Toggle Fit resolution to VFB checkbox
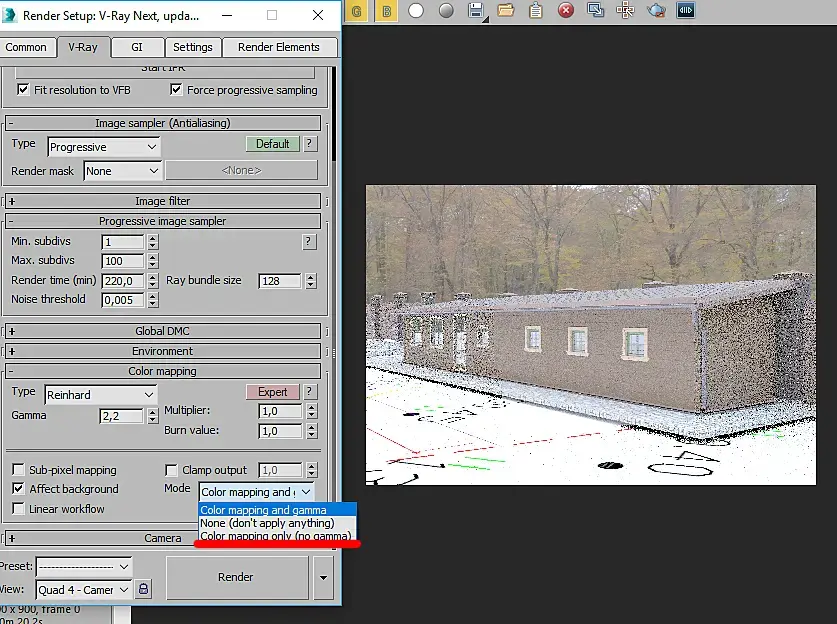This screenshot has width=837, height=624. 23,90
